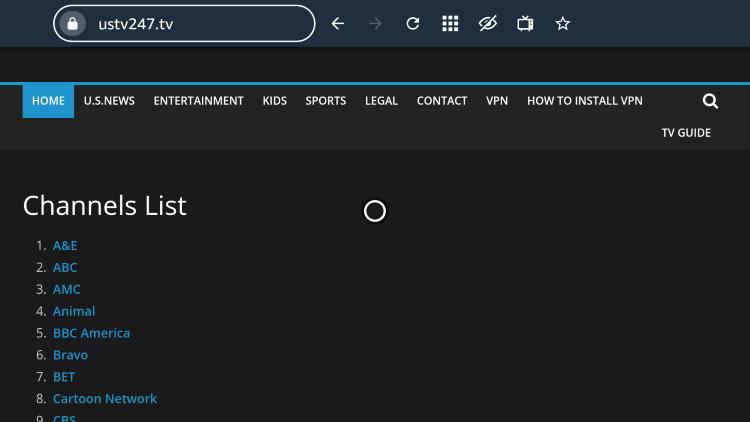Viewport: 750px width, 422px height.
Task: Visit the CONTACT page
Action: [x=442, y=101]
